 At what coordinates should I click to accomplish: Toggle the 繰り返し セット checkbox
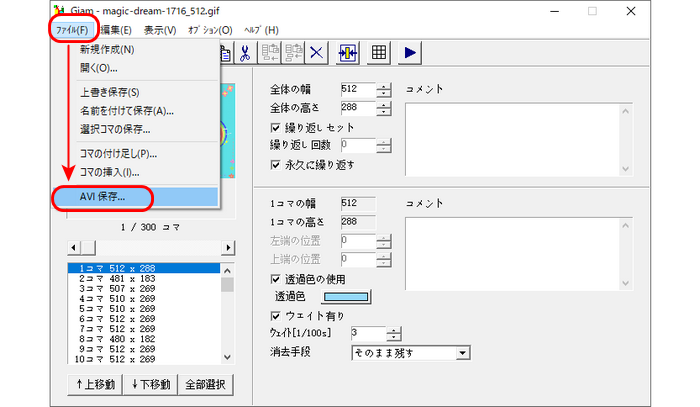point(275,128)
